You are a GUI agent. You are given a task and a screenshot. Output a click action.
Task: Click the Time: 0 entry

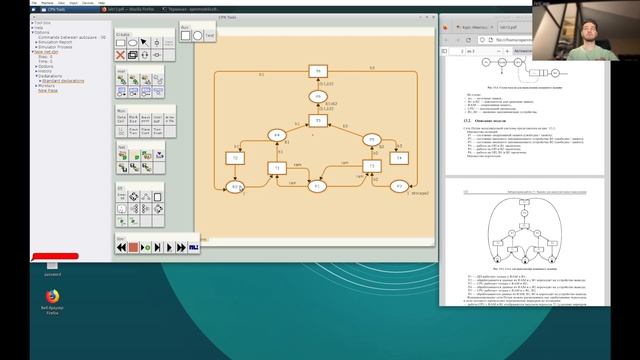point(45,62)
